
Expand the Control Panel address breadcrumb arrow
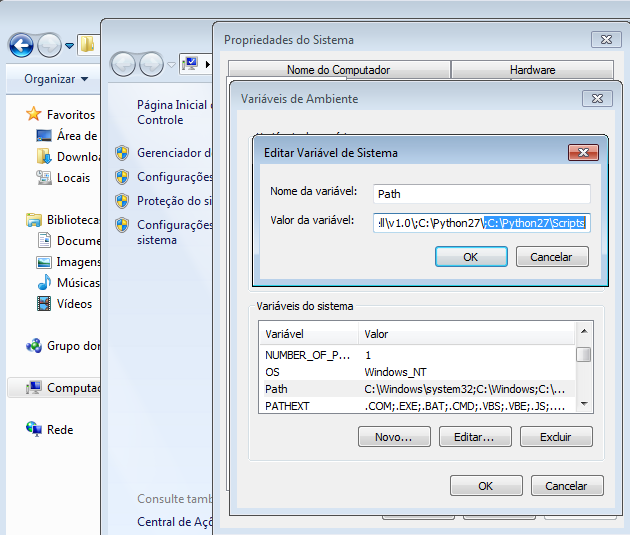point(207,64)
